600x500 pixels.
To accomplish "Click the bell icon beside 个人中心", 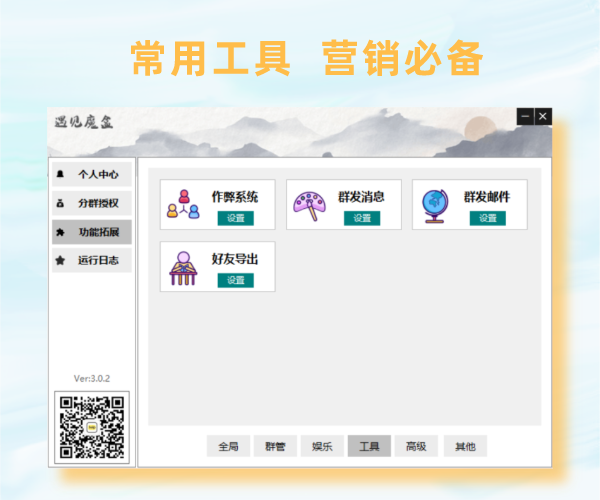I will [60, 174].
